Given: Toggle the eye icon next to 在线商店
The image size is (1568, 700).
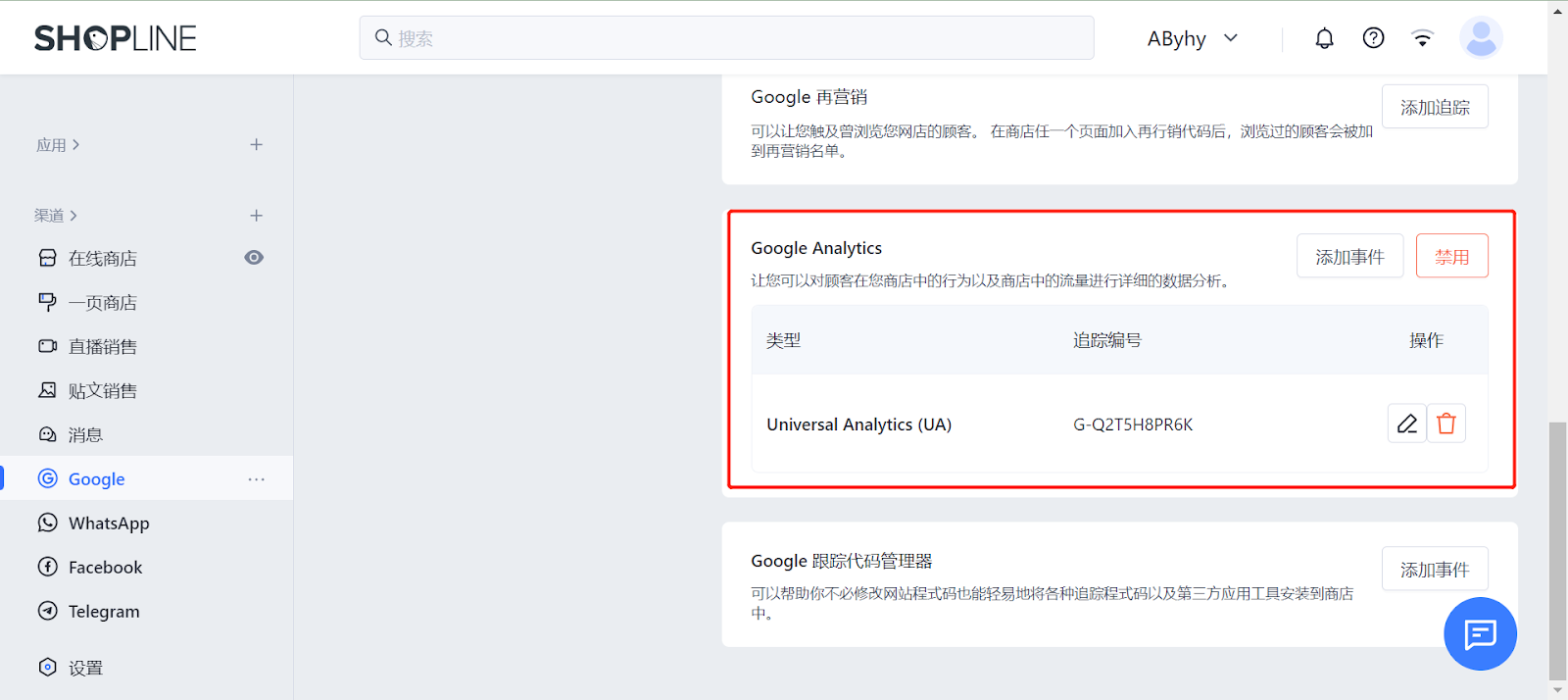Looking at the screenshot, I should click(x=254, y=258).
